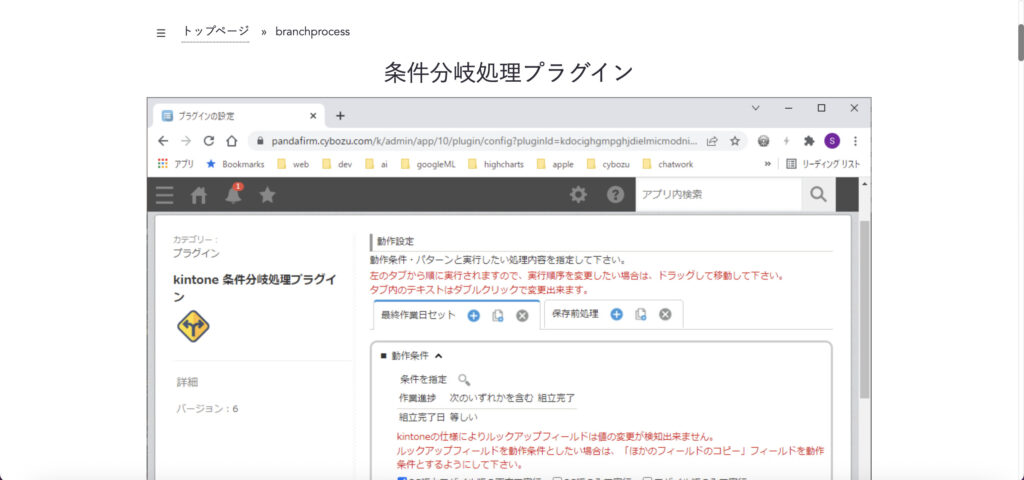1024x480 pixels.
Task: Delete the 最終作業日セット tab with x icon
Action: [x=522, y=315]
